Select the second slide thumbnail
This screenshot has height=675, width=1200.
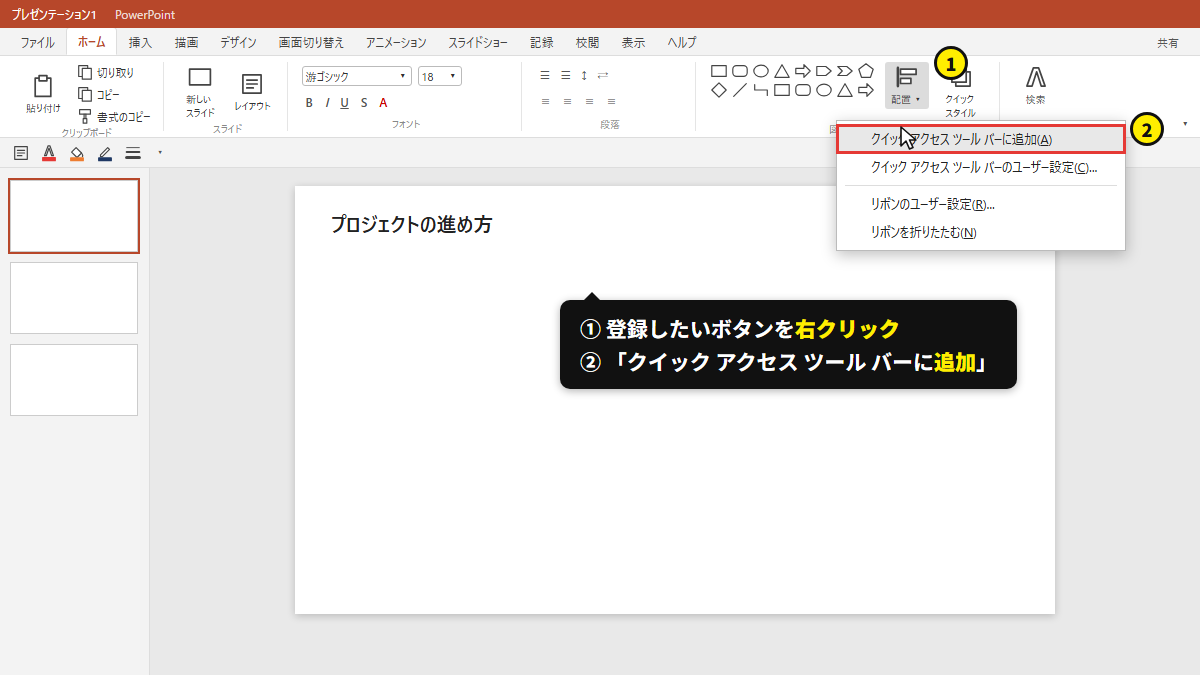[74, 298]
